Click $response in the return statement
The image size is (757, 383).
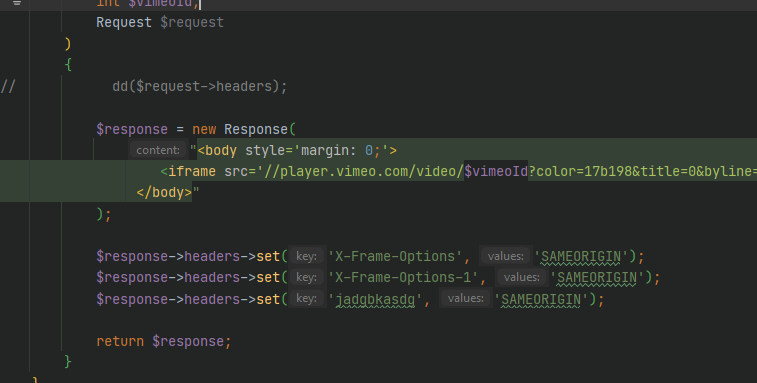point(188,341)
